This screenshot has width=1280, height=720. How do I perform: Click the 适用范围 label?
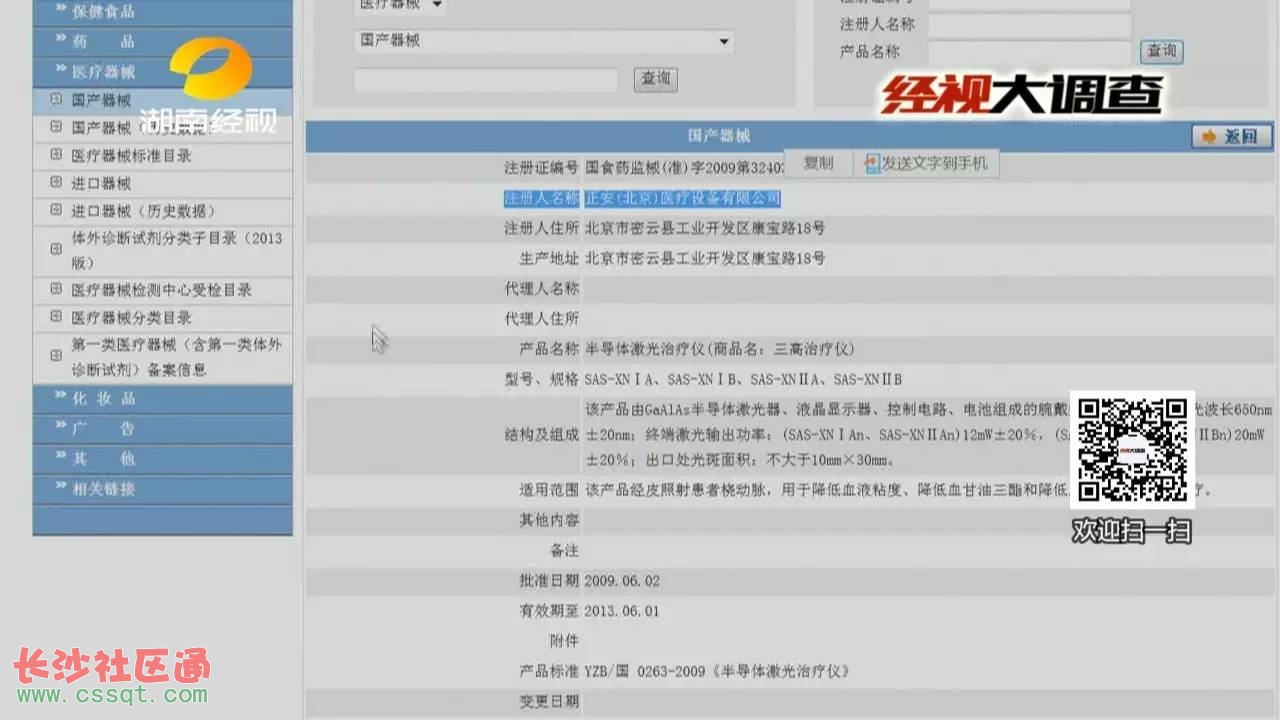pyautogui.click(x=549, y=490)
